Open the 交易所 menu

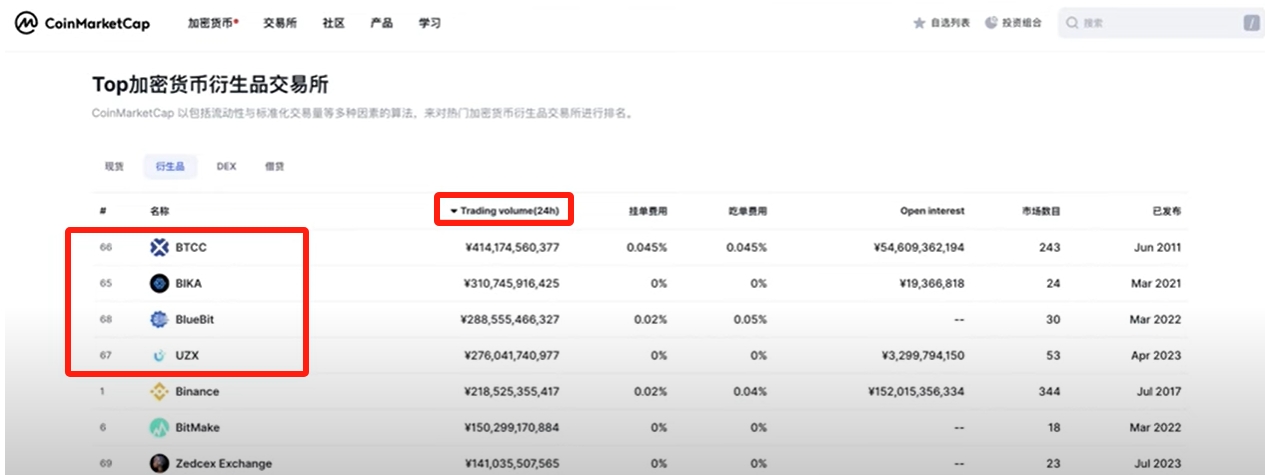[x=280, y=23]
